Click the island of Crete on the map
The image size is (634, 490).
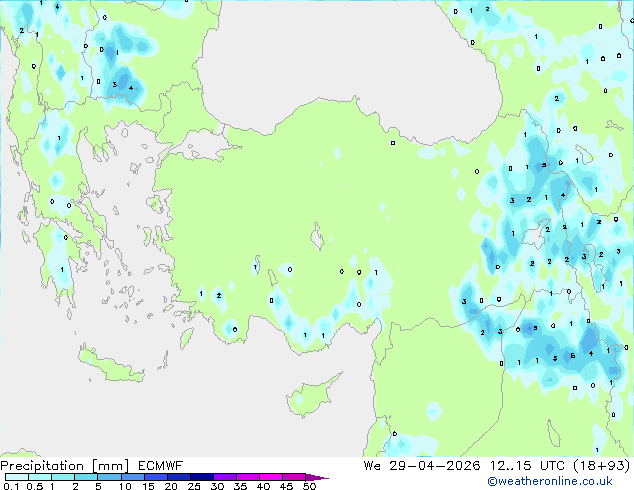point(110,365)
